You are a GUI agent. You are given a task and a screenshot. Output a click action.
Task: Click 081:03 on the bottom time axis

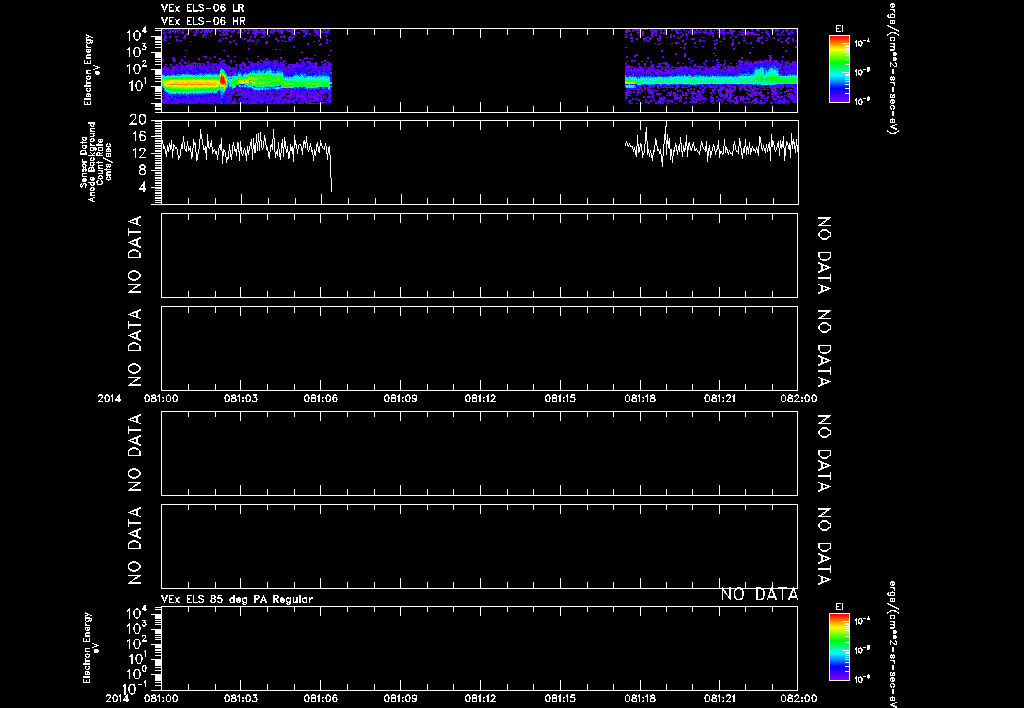(x=241, y=698)
